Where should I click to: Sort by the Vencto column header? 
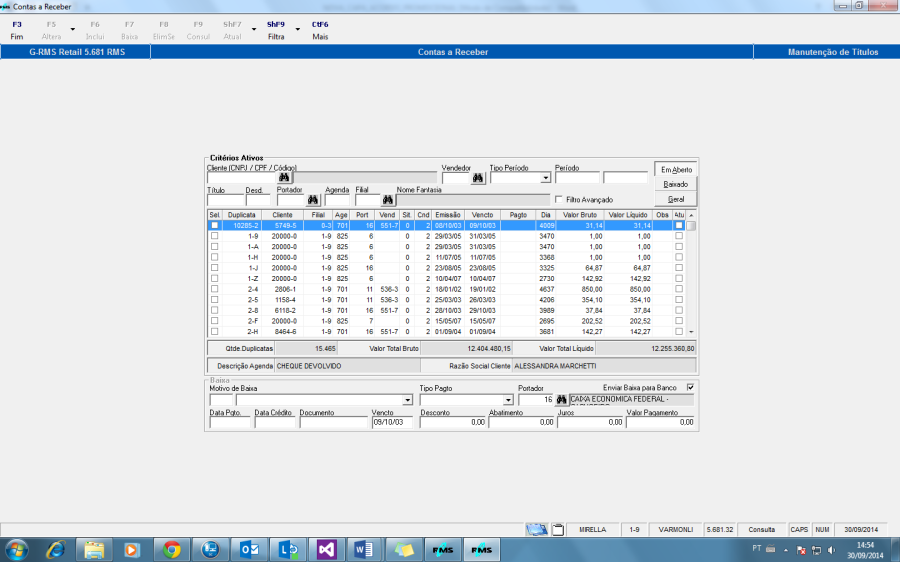(483, 215)
